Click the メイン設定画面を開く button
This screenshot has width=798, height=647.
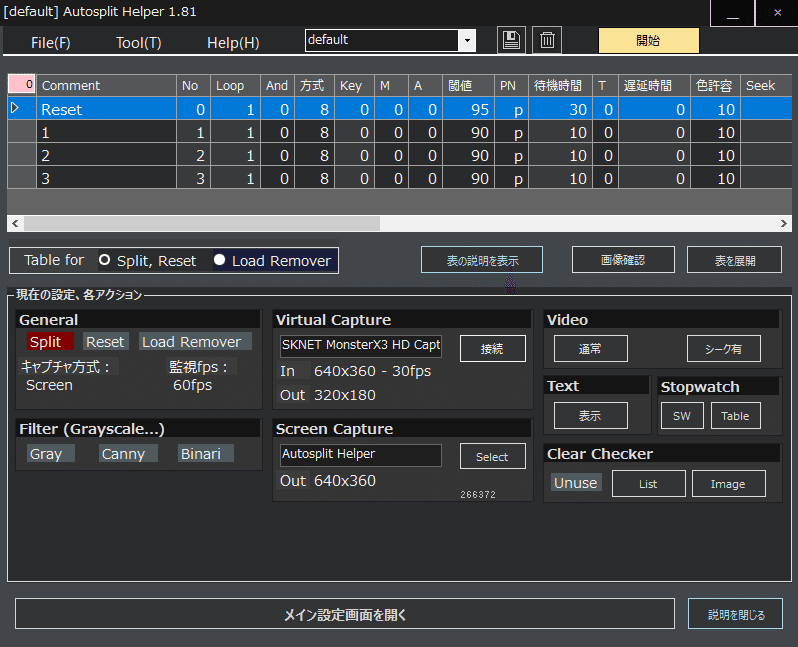pos(345,614)
